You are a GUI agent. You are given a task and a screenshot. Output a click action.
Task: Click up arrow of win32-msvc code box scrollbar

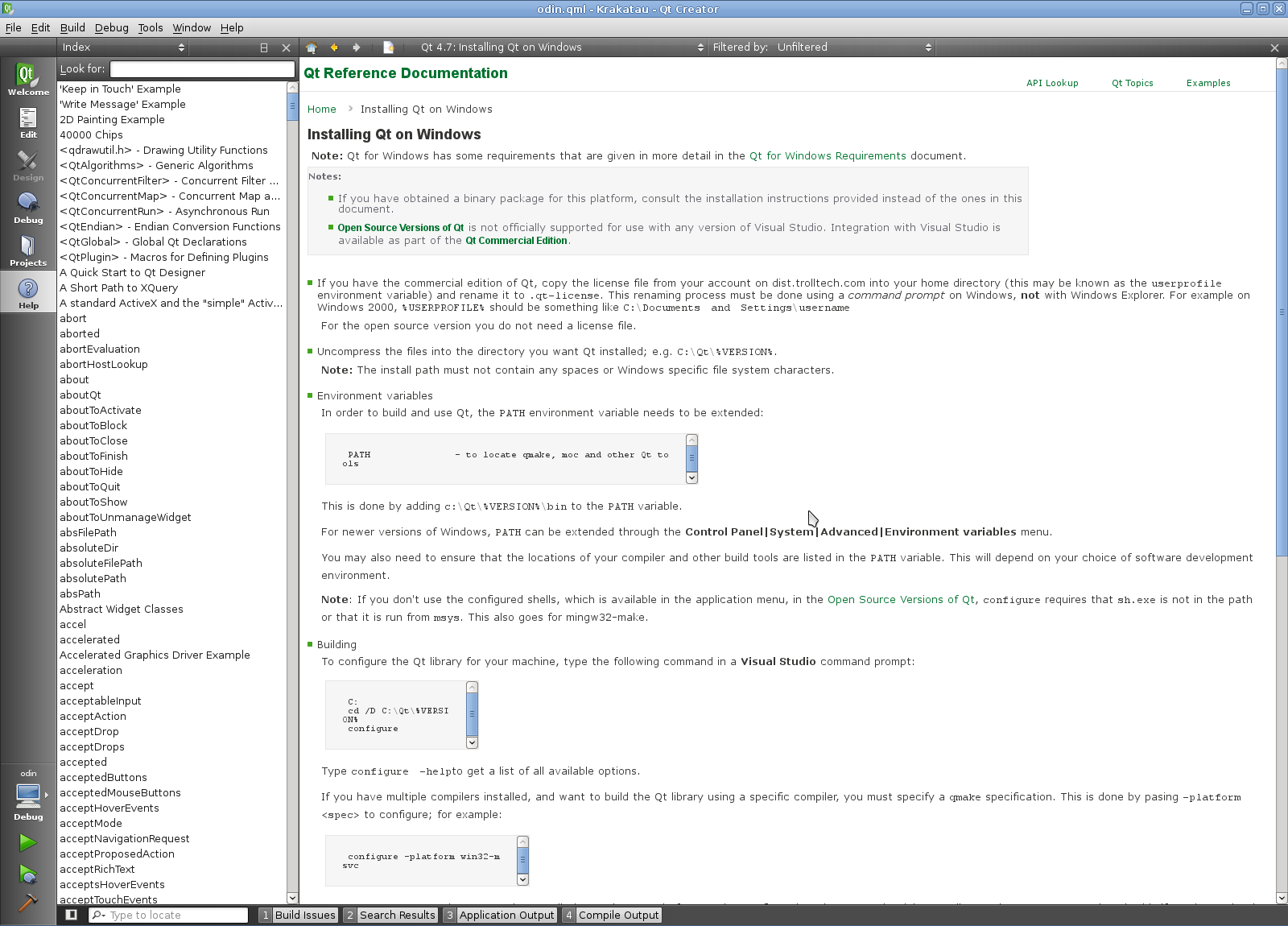[522, 842]
